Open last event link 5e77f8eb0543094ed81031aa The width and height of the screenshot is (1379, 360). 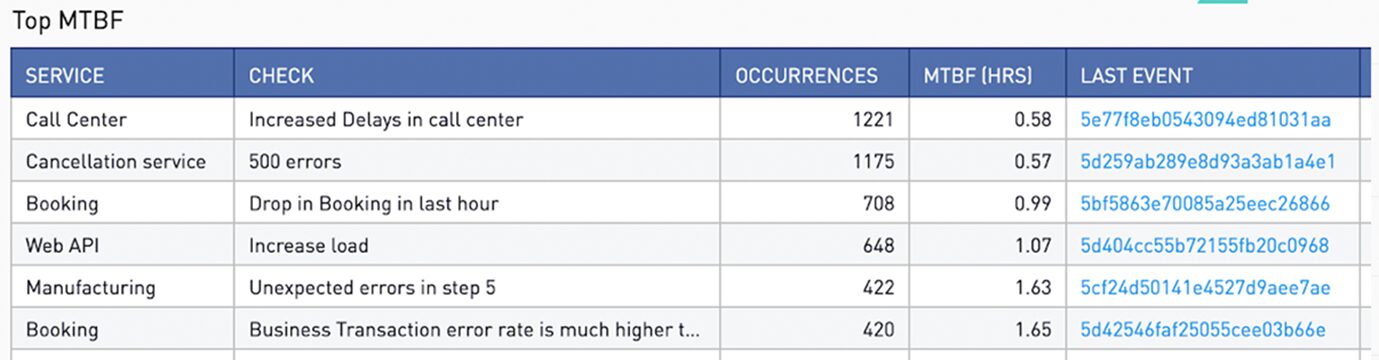click(x=1205, y=120)
